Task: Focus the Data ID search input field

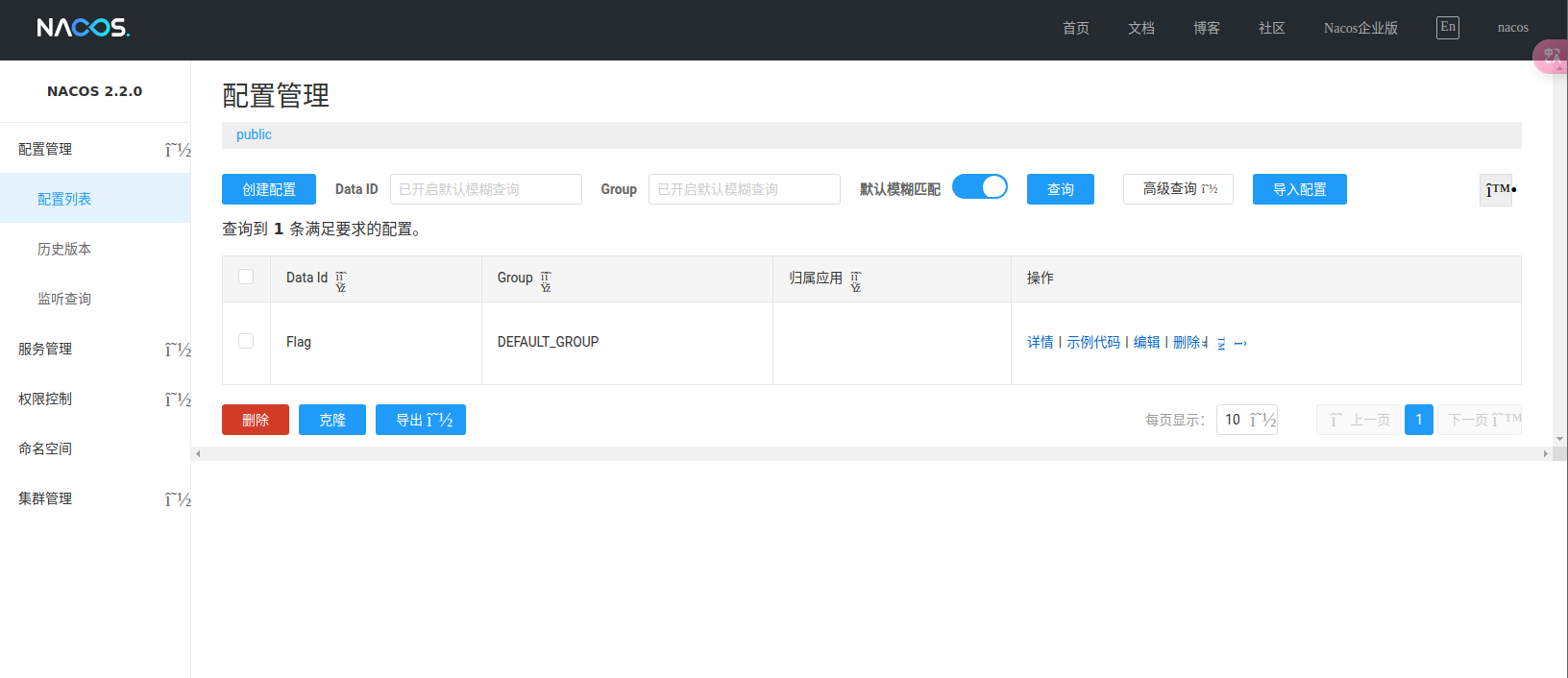Action: (485, 189)
